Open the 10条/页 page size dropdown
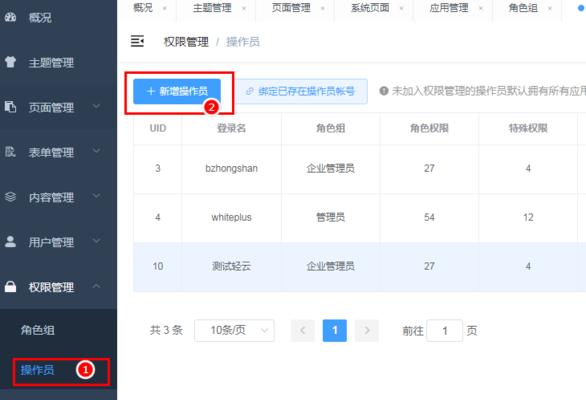 point(234,330)
